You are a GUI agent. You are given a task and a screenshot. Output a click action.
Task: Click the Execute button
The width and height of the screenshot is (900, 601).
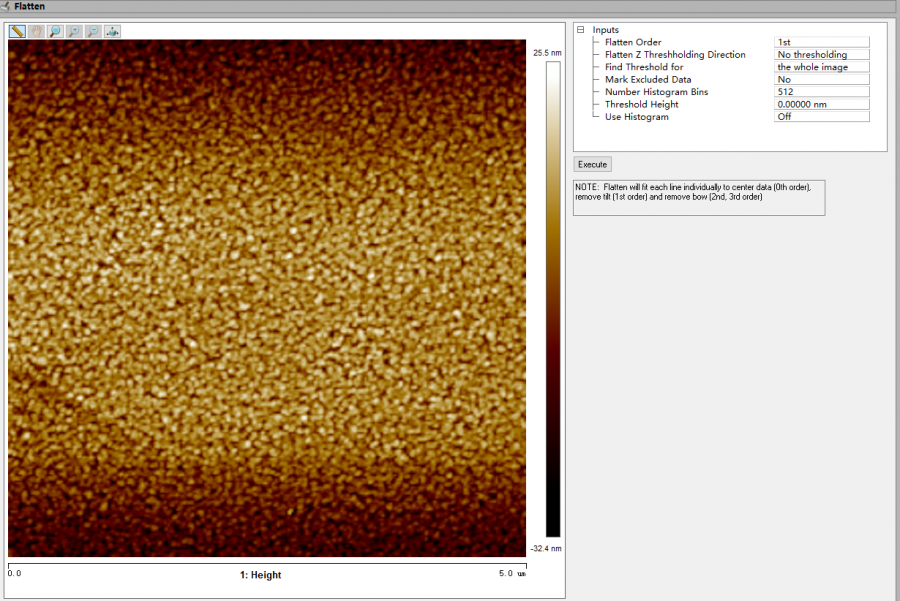[592, 164]
